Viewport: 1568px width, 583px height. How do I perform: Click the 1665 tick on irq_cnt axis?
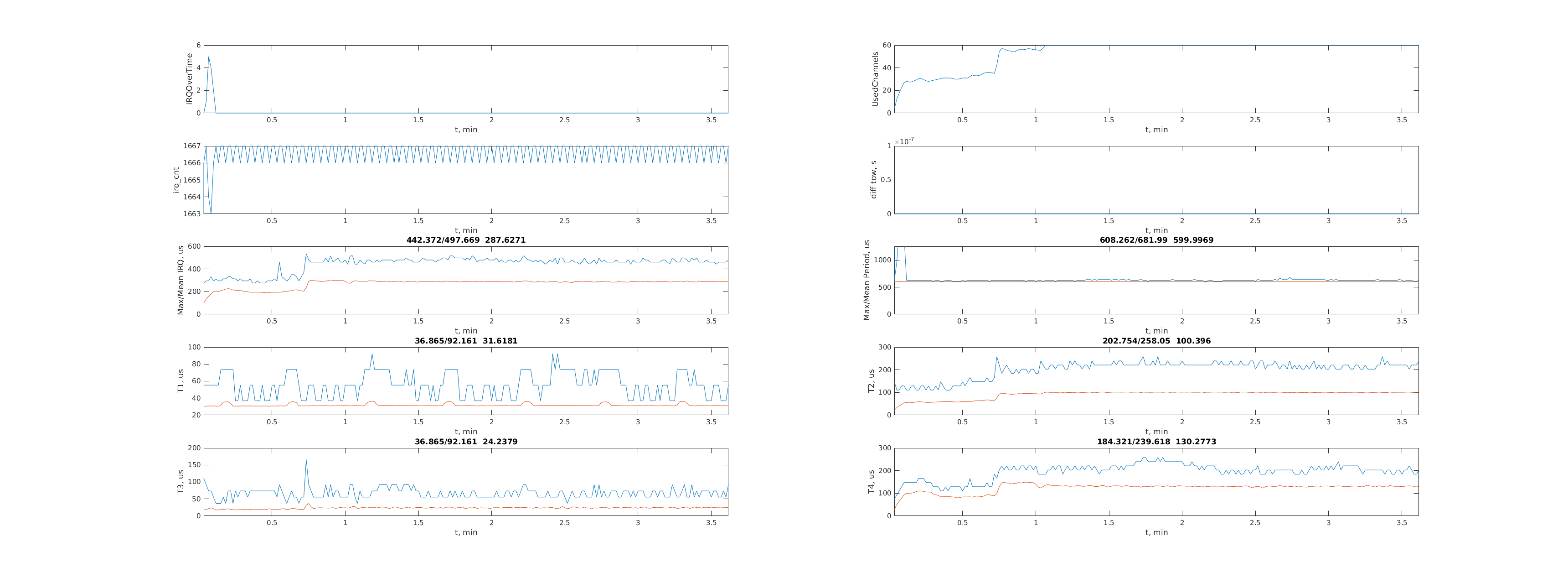coord(192,180)
